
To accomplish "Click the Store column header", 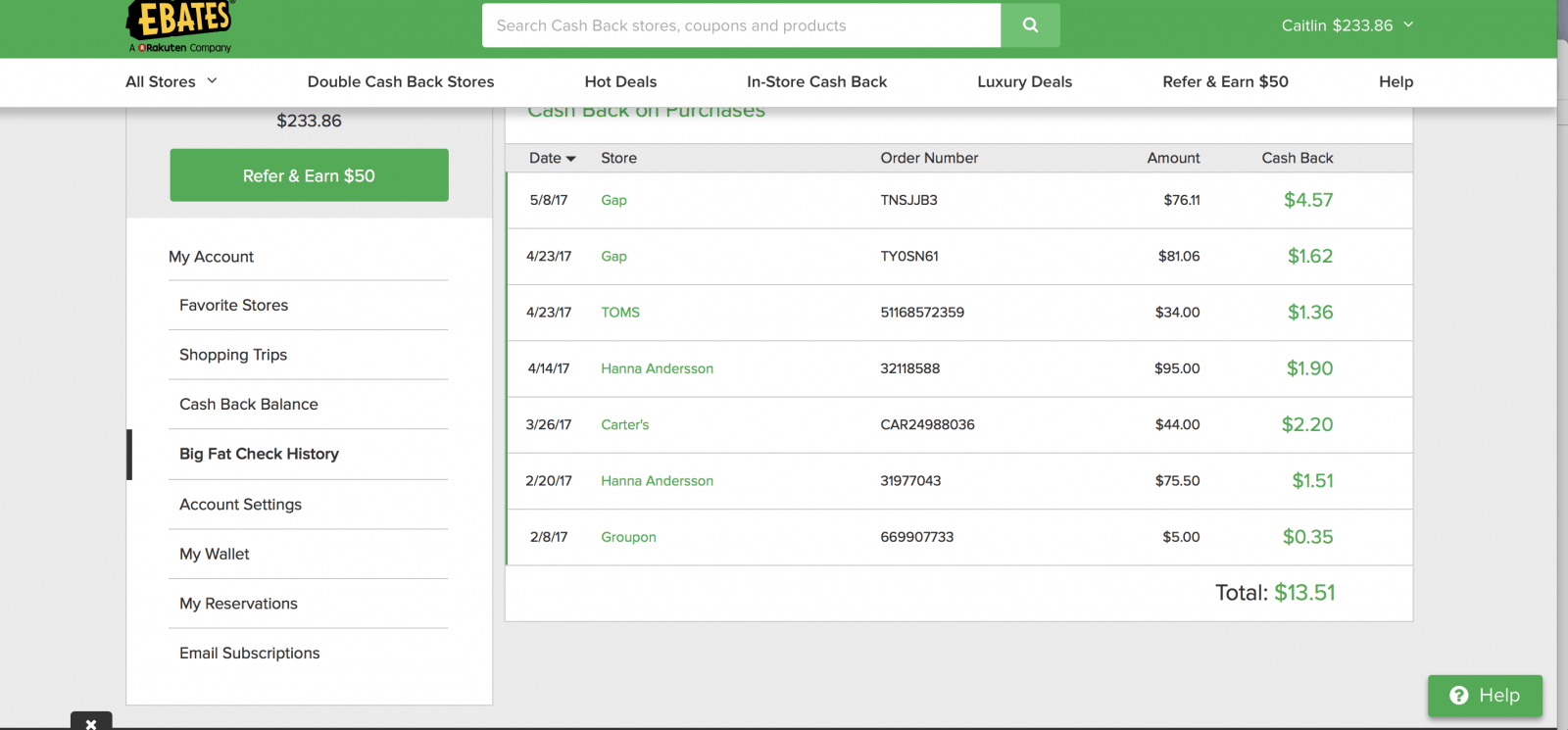I will pyautogui.click(x=618, y=158).
